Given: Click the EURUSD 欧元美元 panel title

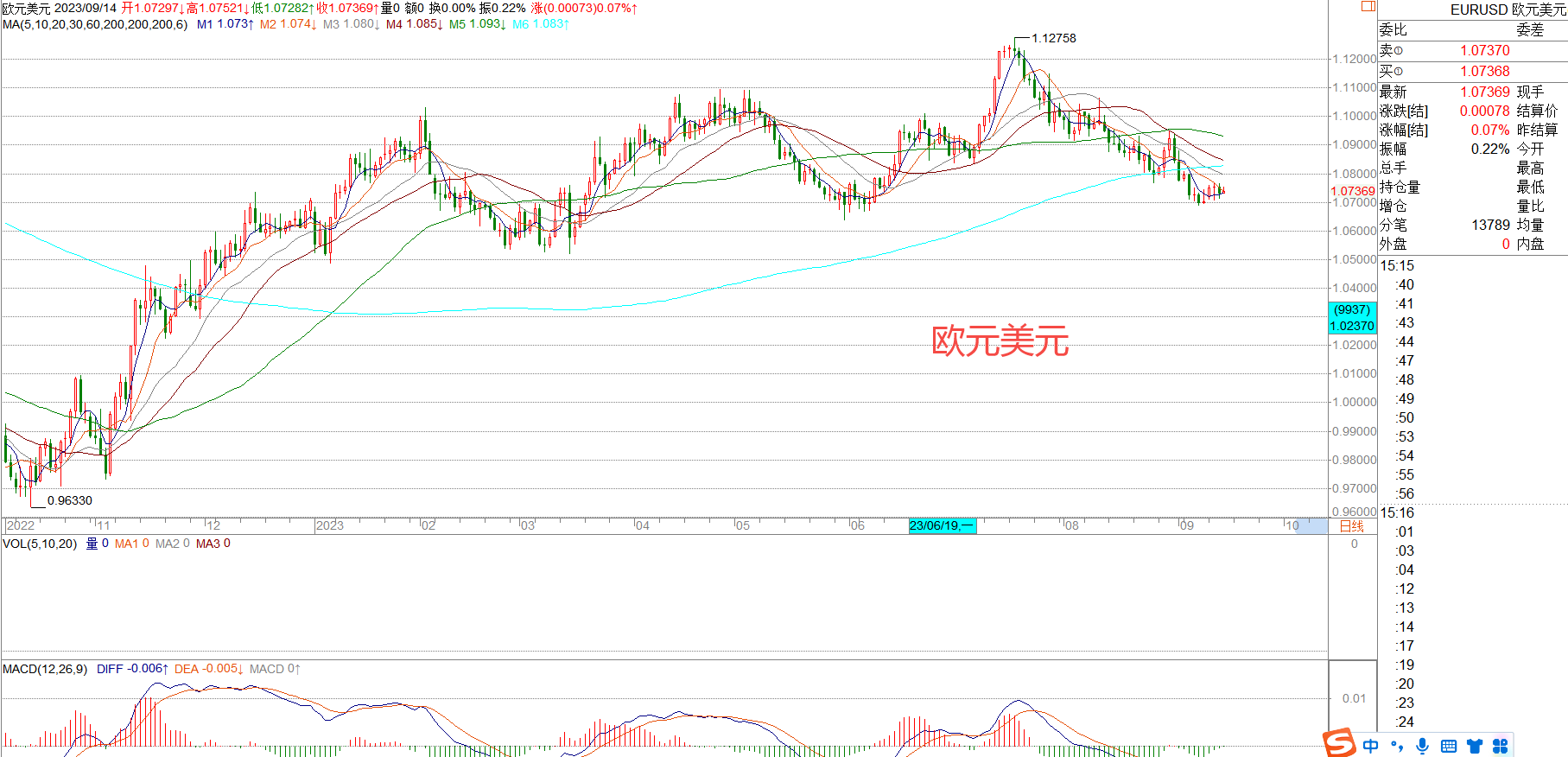Looking at the screenshot, I should (x=1508, y=10).
